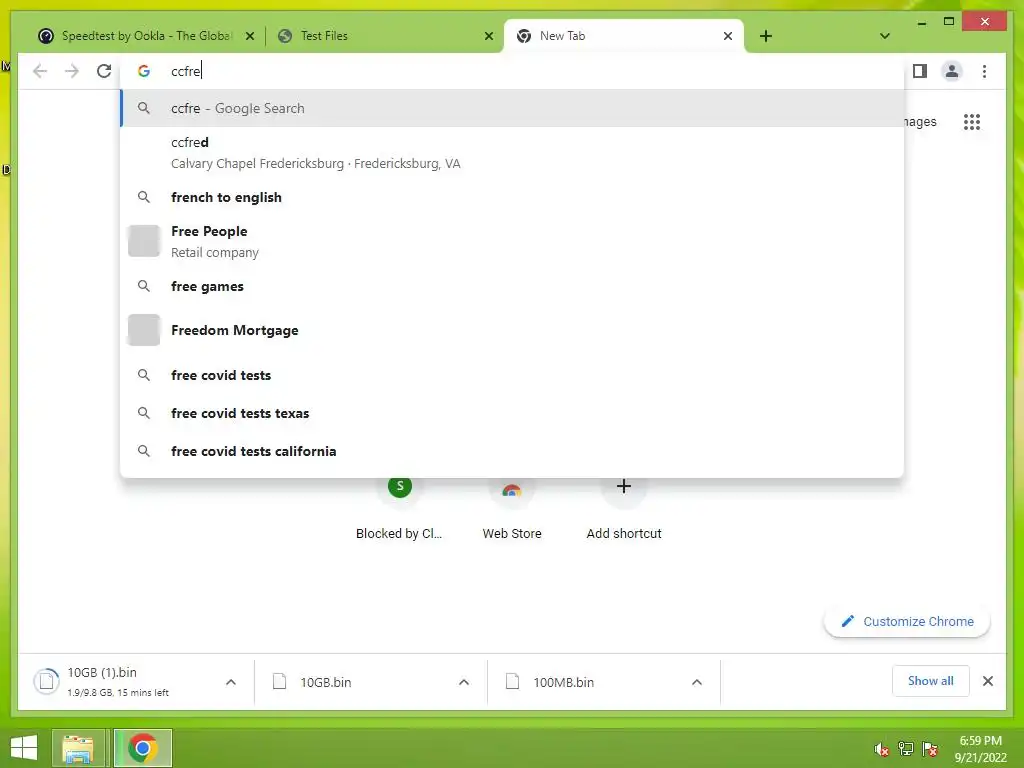
Task: Select the Free People suggestion
Action: tap(512, 242)
